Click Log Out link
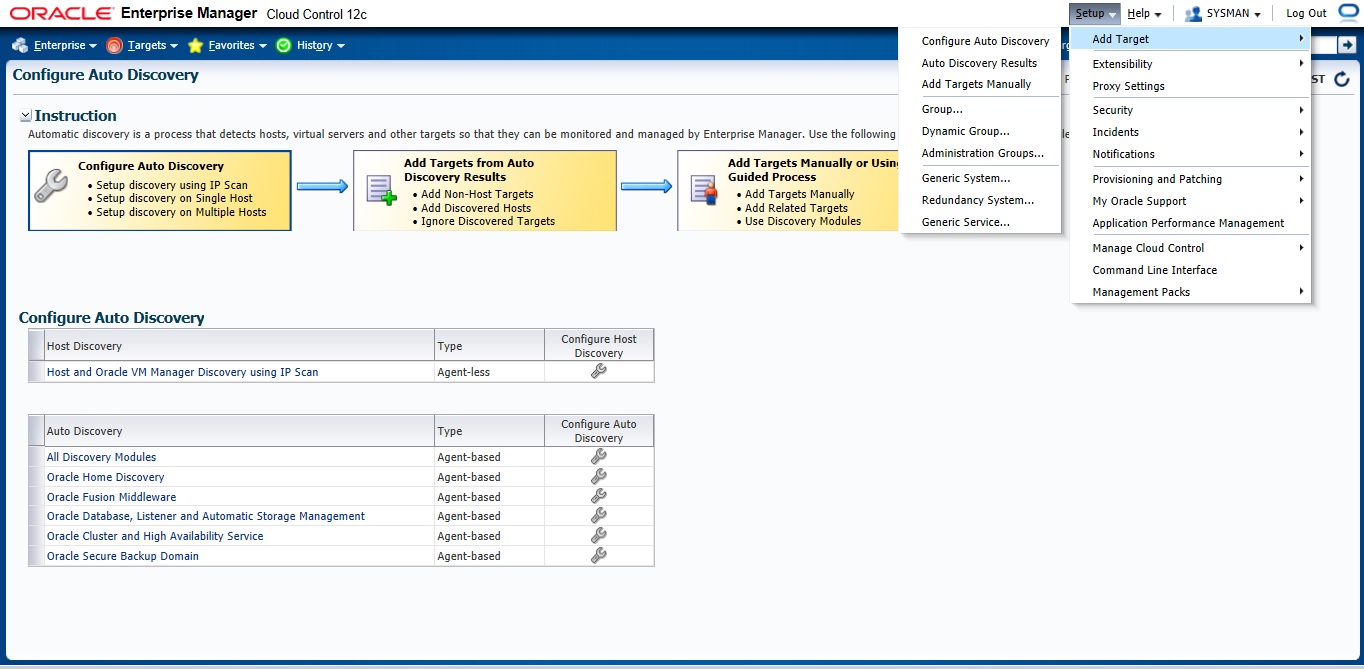1364x669 pixels. tap(1306, 14)
